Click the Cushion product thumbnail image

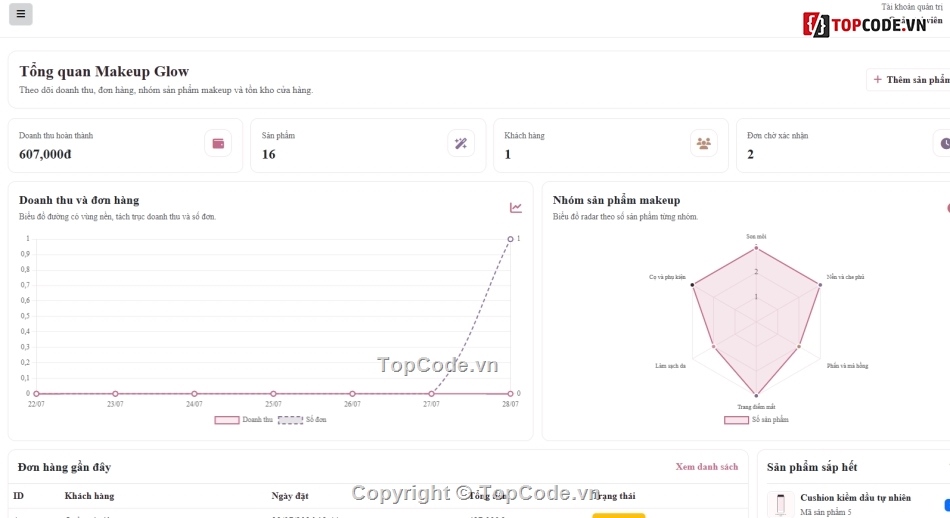coord(780,504)
